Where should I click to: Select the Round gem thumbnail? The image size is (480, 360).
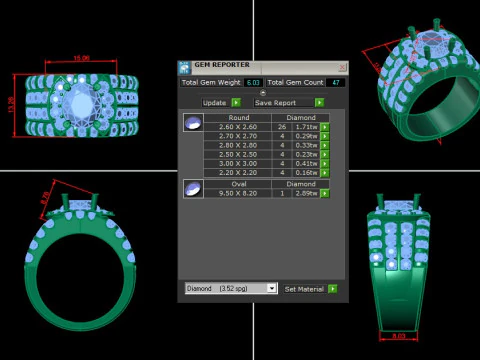pyautogui.click(x=193, y=123)
